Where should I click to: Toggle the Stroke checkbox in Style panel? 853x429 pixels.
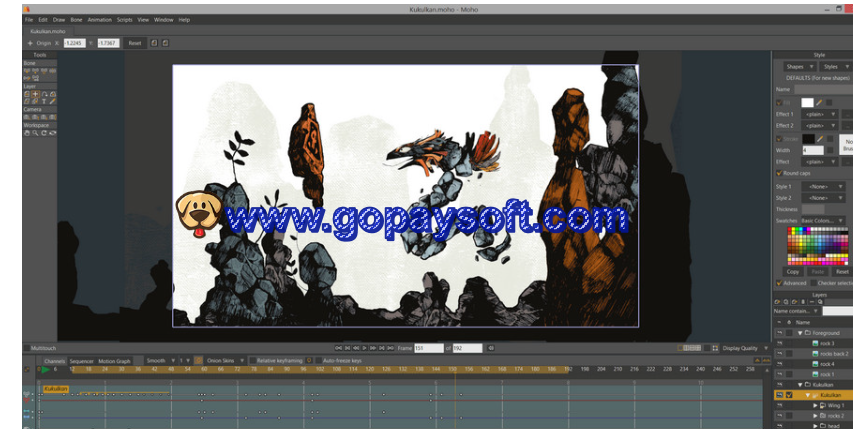tap(778, 139)
